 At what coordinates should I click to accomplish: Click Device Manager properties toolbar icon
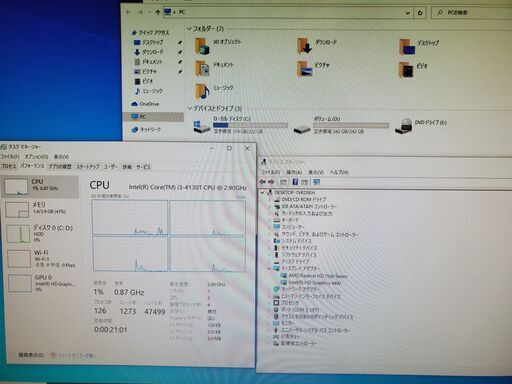283,182
